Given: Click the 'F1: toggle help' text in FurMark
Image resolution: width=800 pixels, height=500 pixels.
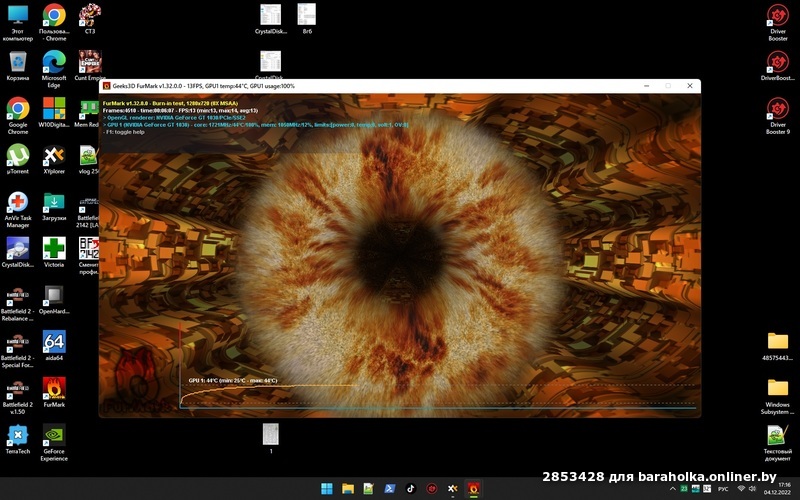Looking at the screenshot, I should [x=124, y=132].
